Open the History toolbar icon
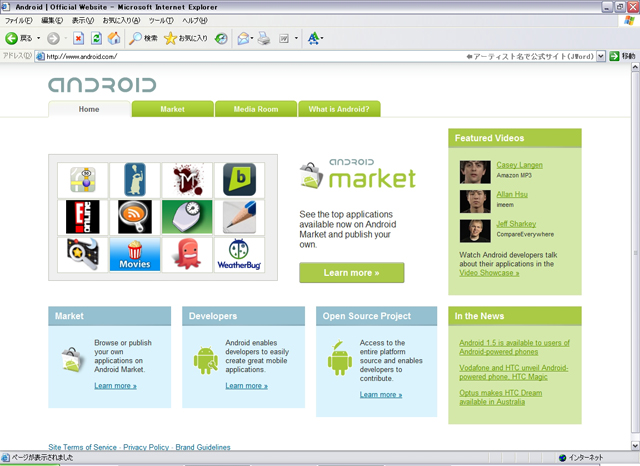 click(221, 38)
